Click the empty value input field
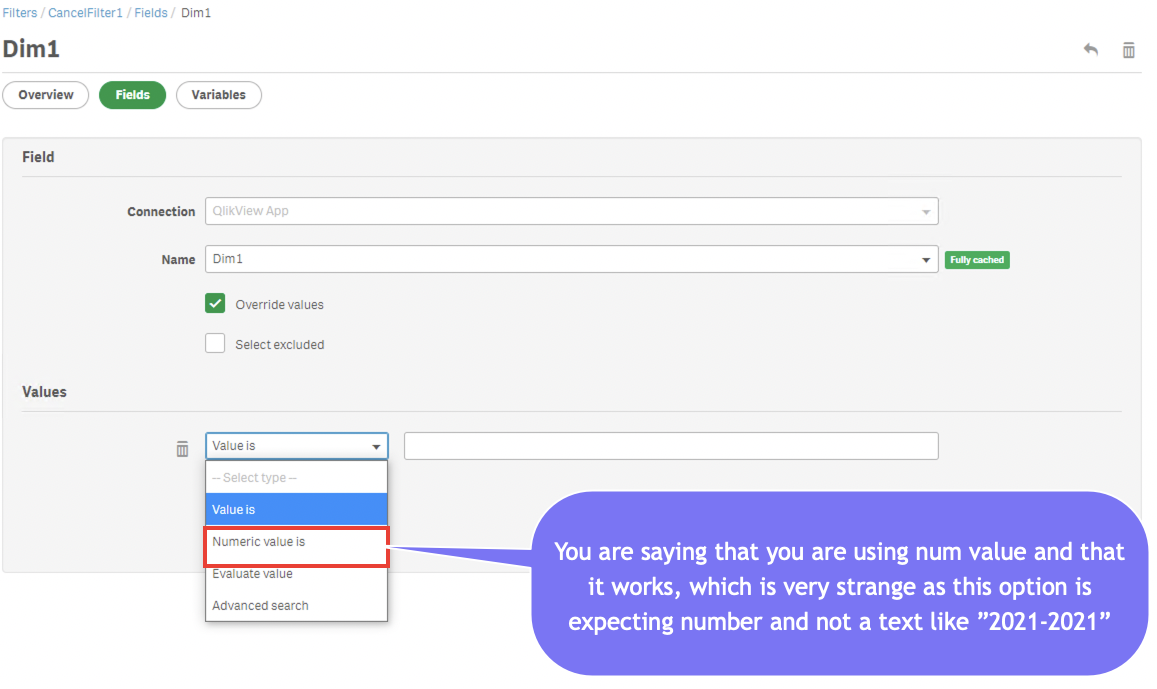Image resolution: width=1157 pixels, height=689 pixels. point(671,446)
